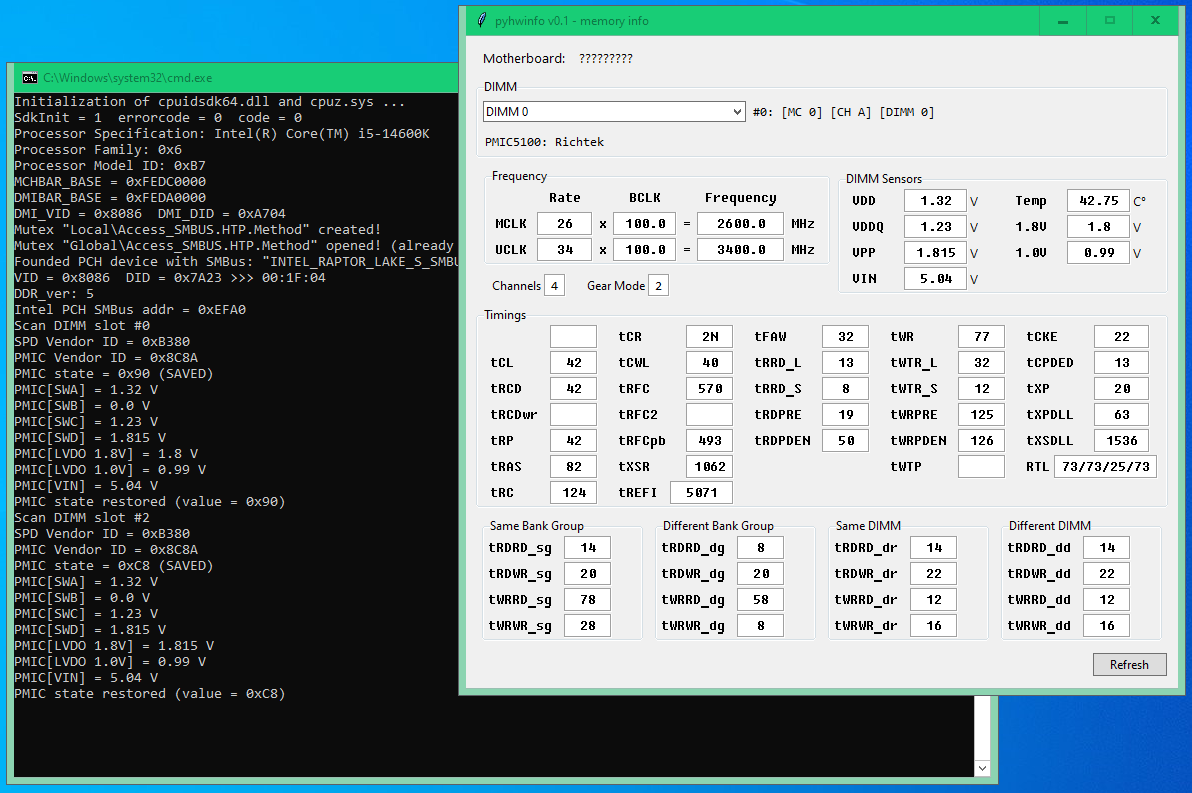
Task: Close the pyhwinfo memory info window
Action: 1156,21
